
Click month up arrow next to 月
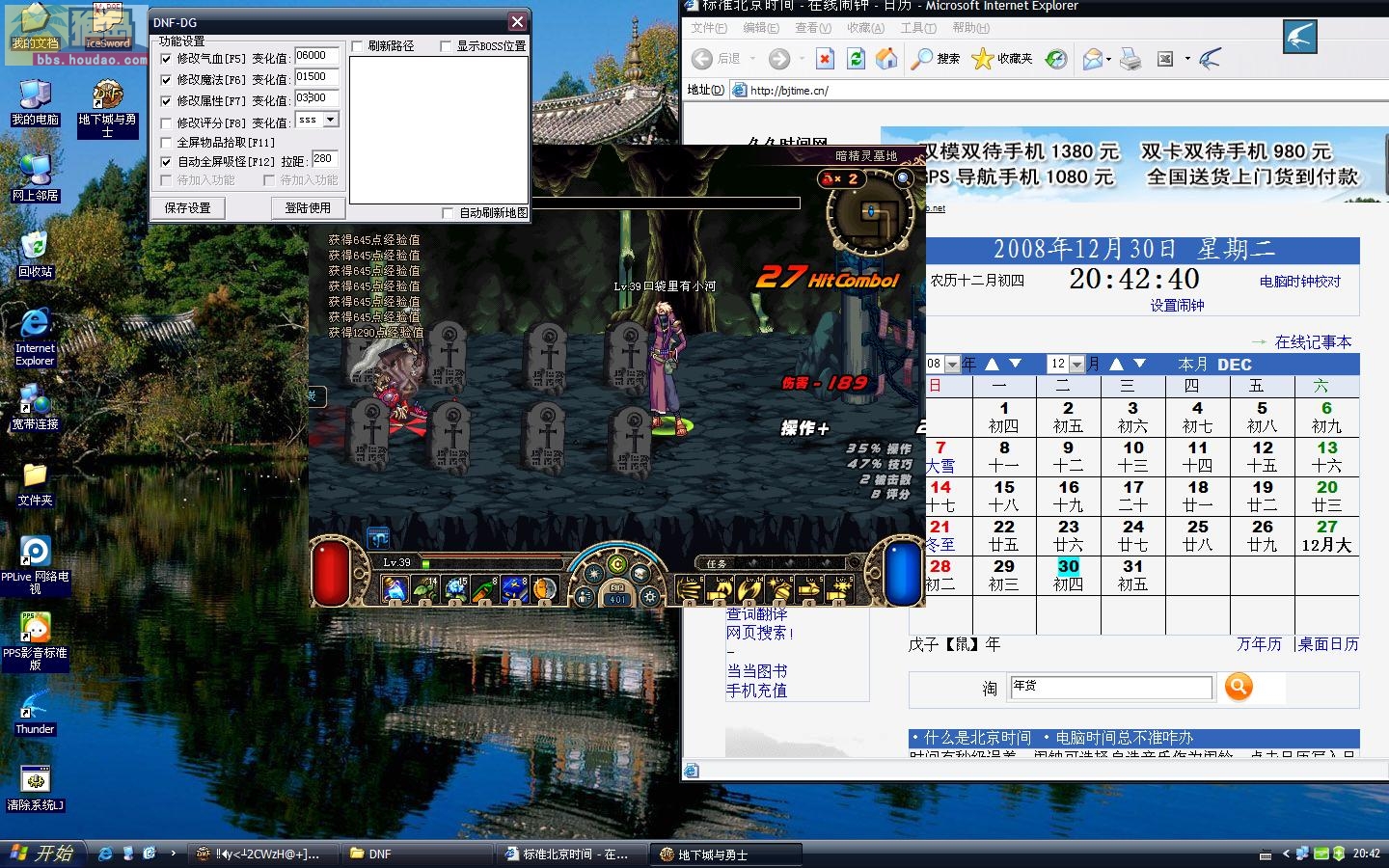tap(1116, 365)
